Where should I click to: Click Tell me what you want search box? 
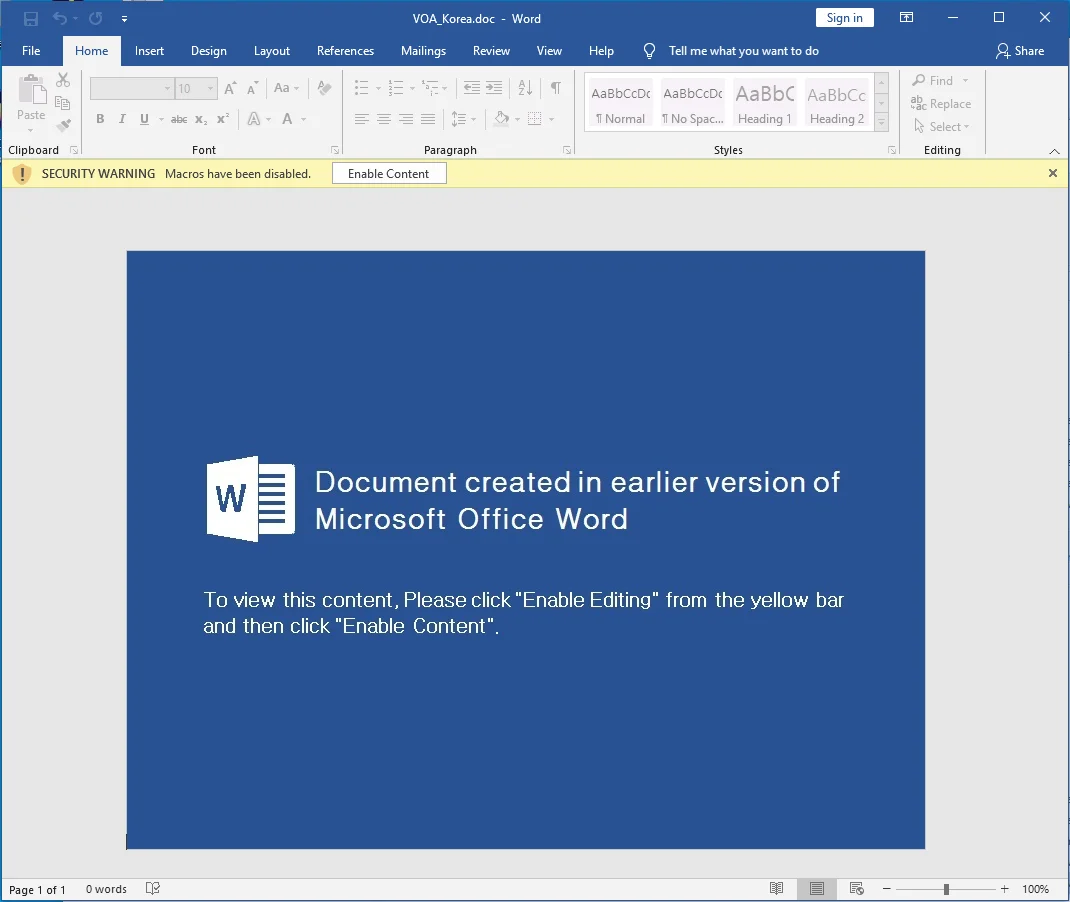pos(743,51)
